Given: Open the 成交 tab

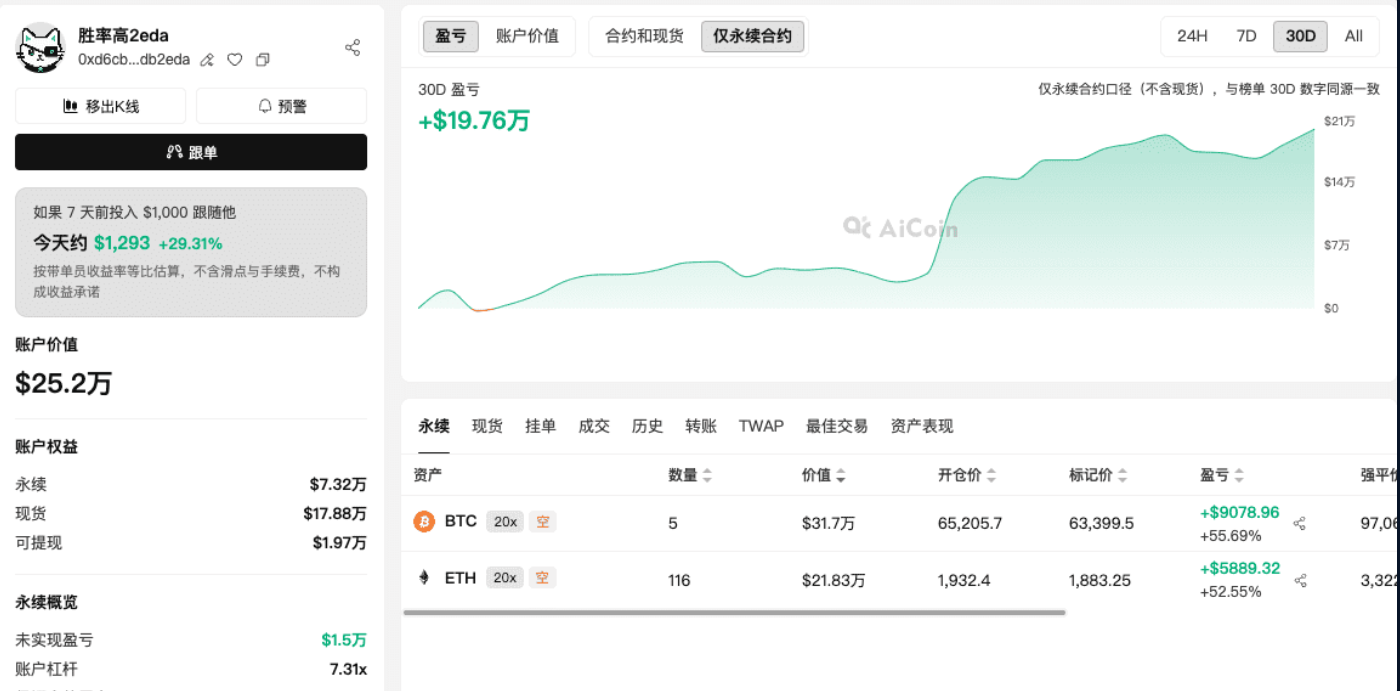Looking at the screenshot, I should tap(594, 426).
